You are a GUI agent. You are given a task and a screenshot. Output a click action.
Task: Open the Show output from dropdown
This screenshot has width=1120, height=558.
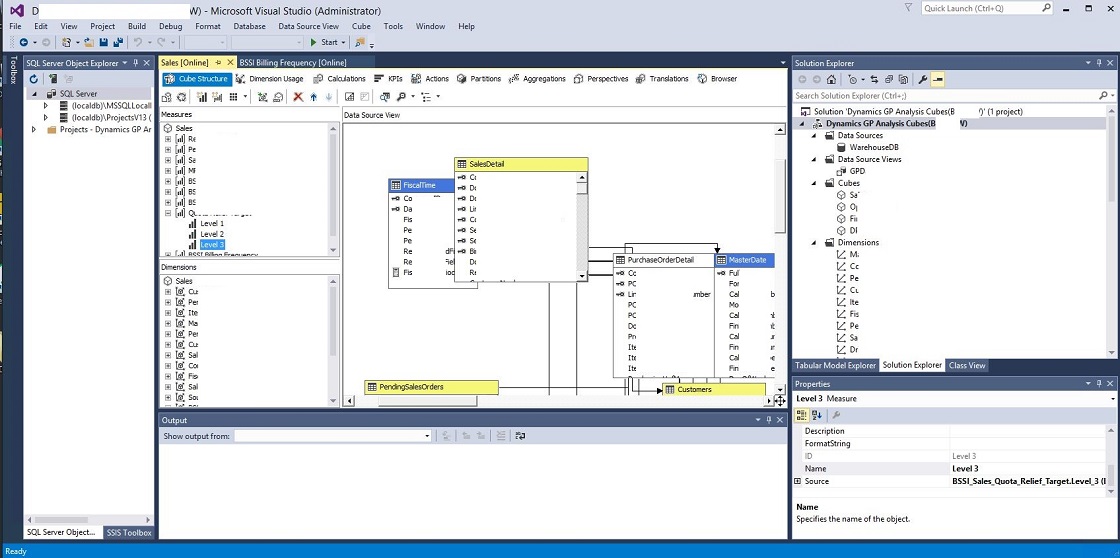coord(427,436)
